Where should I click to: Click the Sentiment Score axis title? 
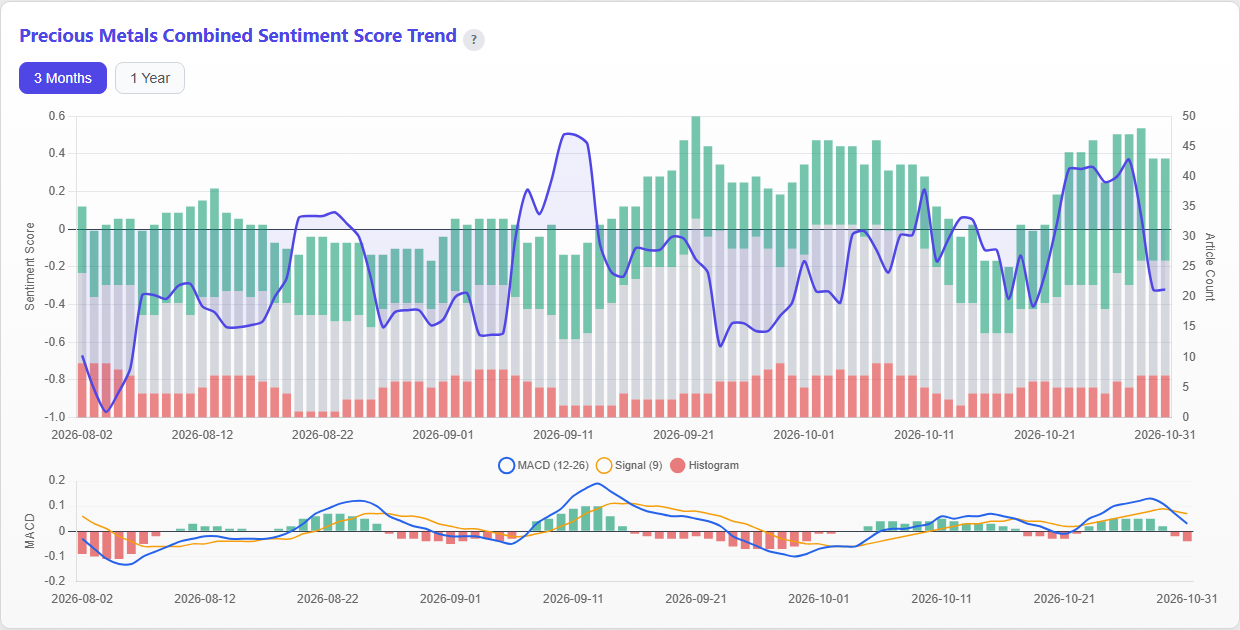click(x=30, y=266)
